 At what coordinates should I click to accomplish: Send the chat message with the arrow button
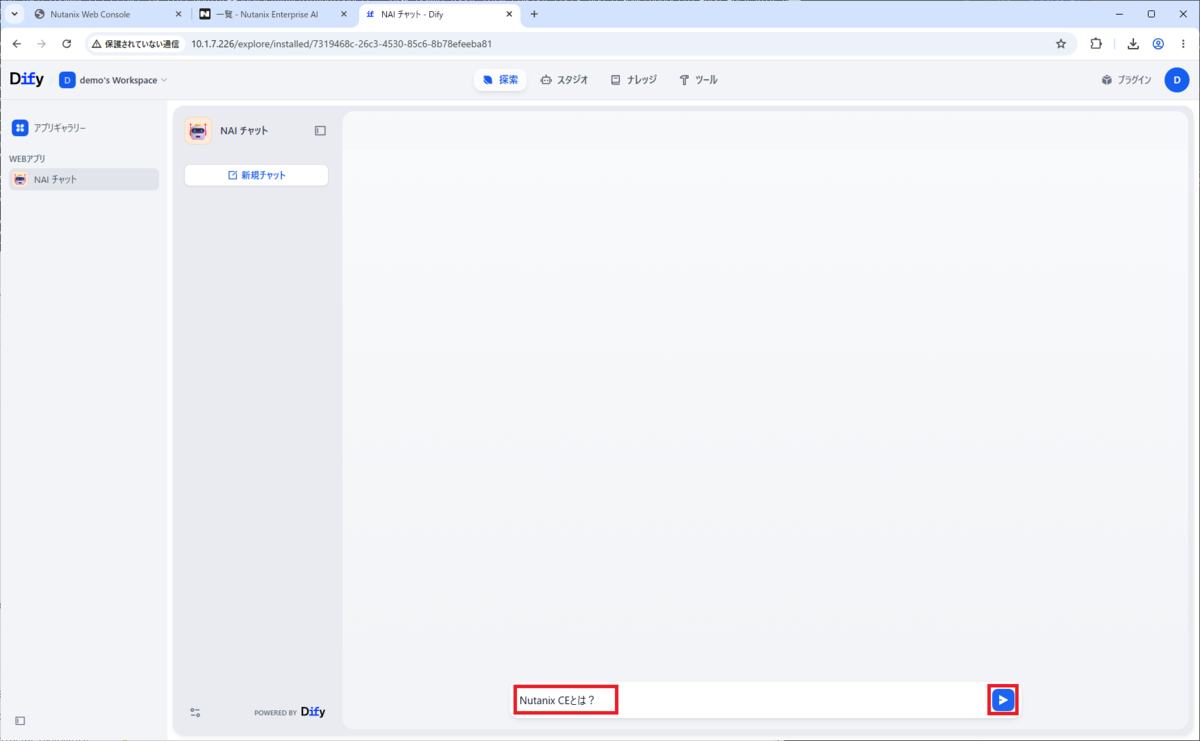coord(1003,700)
